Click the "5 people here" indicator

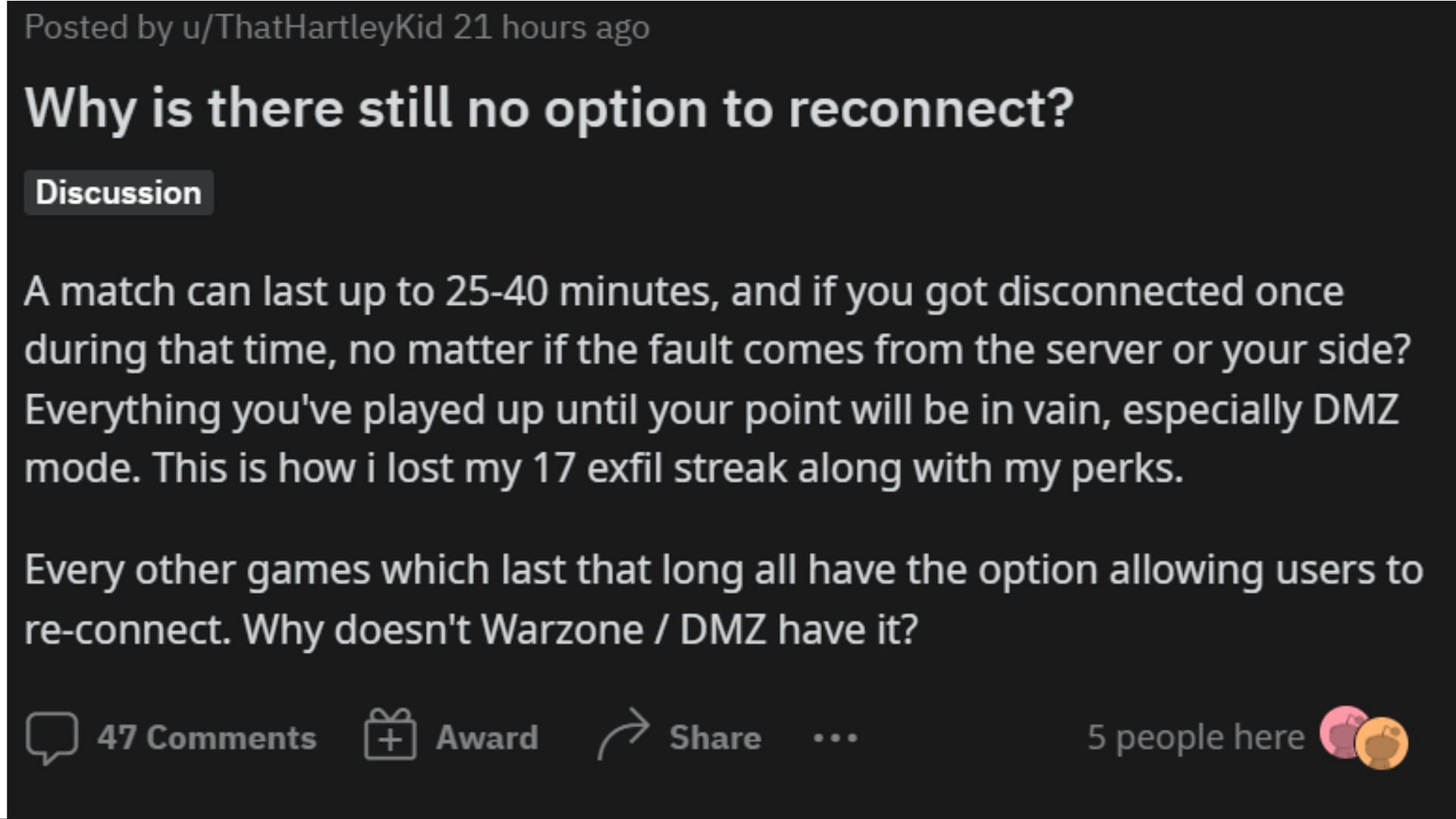point(1196,737)
